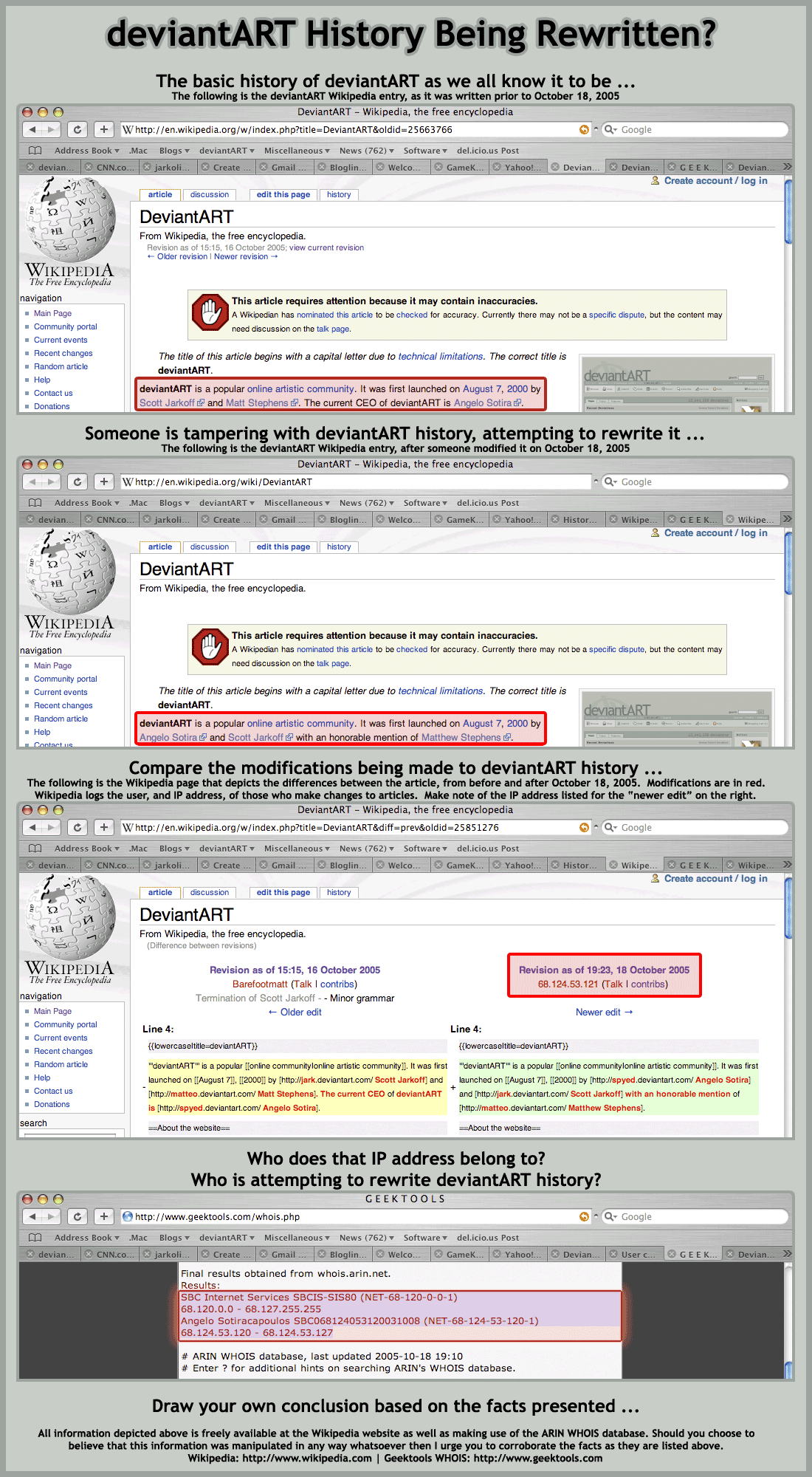Open Barefootmatt user link in diff window

tap(260, 984)
